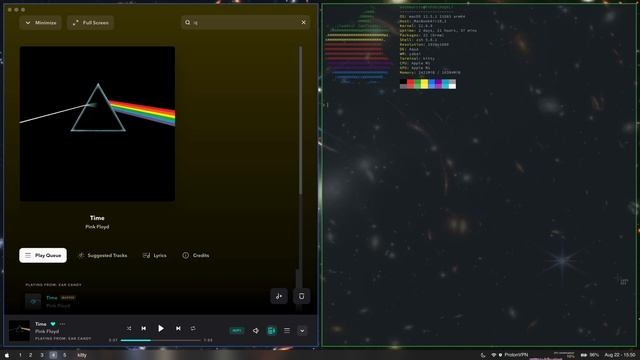Image resolution: width=640 pixels, height=360 pixels.
Task: Click the Minimize button
Action: pyautogui.click(x=40, y=23)
